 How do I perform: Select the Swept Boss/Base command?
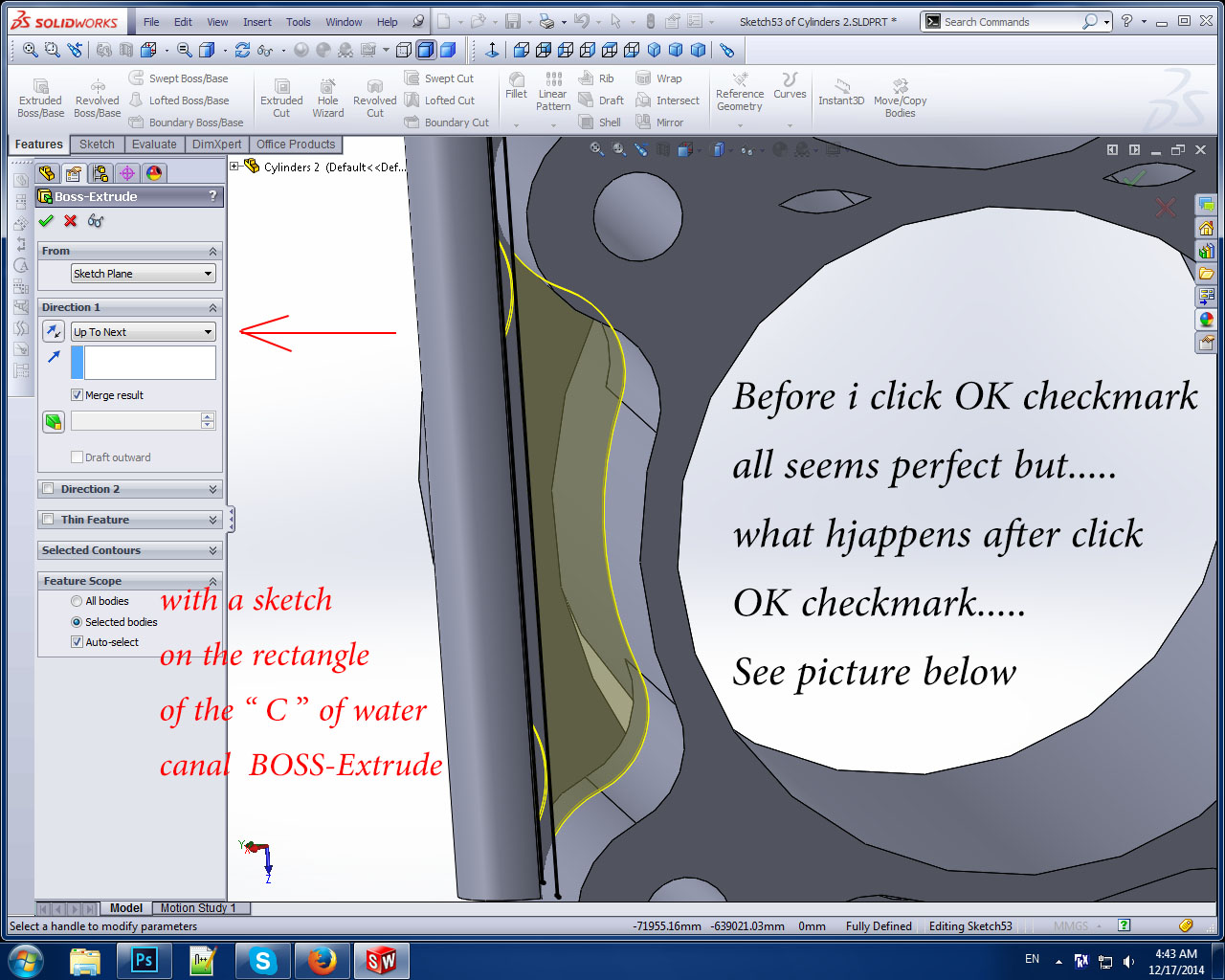tap(179, 78)
